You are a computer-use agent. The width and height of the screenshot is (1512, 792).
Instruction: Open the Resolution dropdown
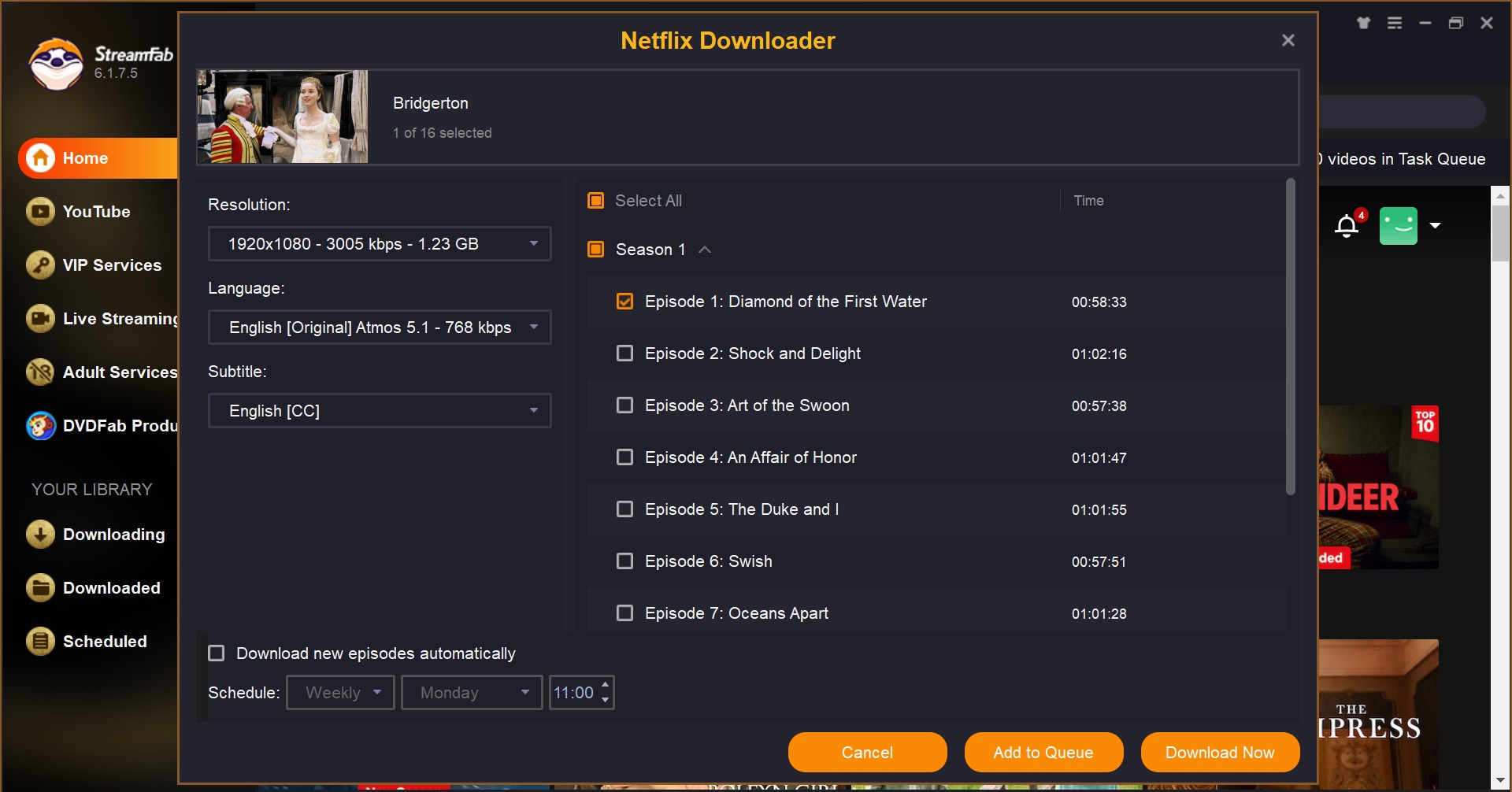380,244
